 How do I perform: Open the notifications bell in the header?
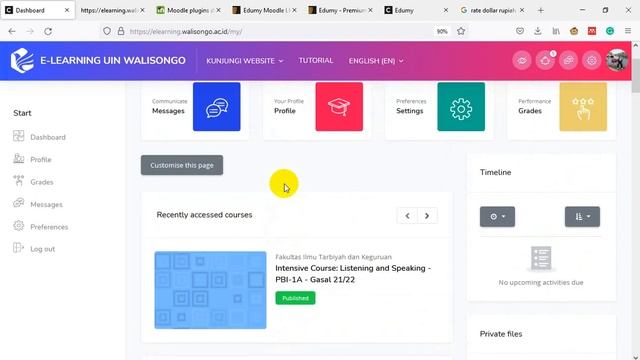tap(545, 61)
